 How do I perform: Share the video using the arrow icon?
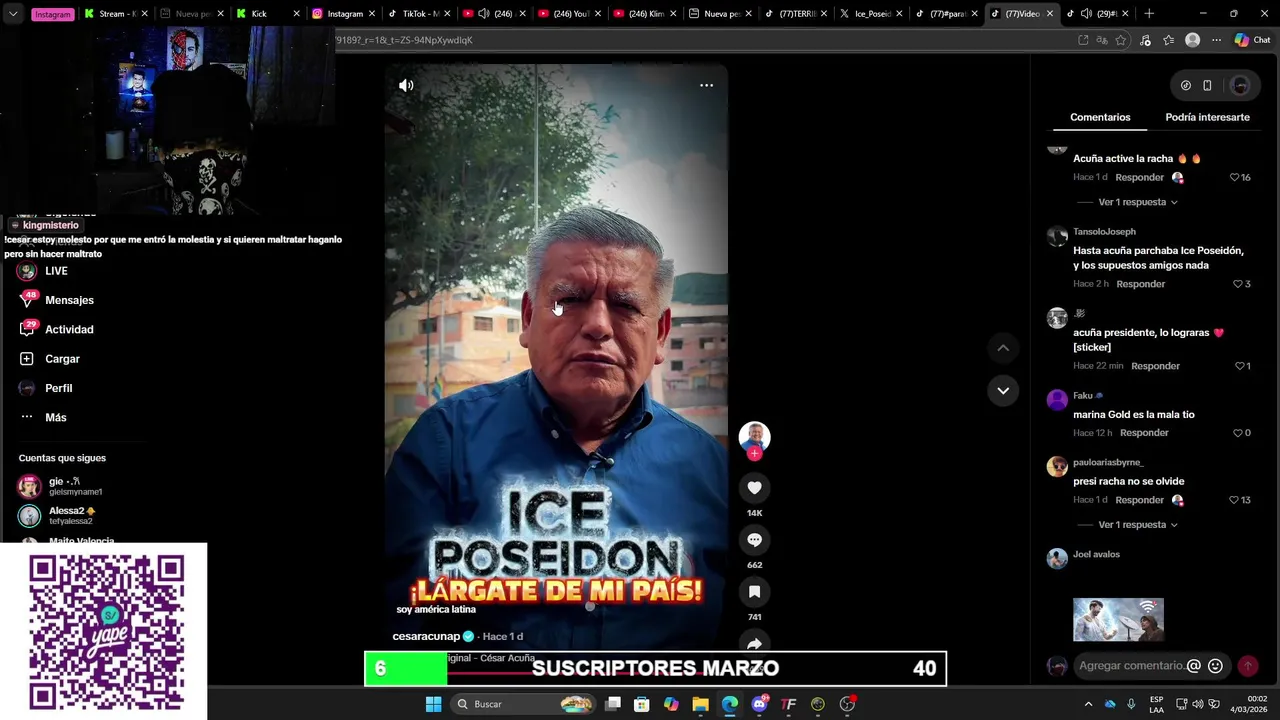pos(754,642)
